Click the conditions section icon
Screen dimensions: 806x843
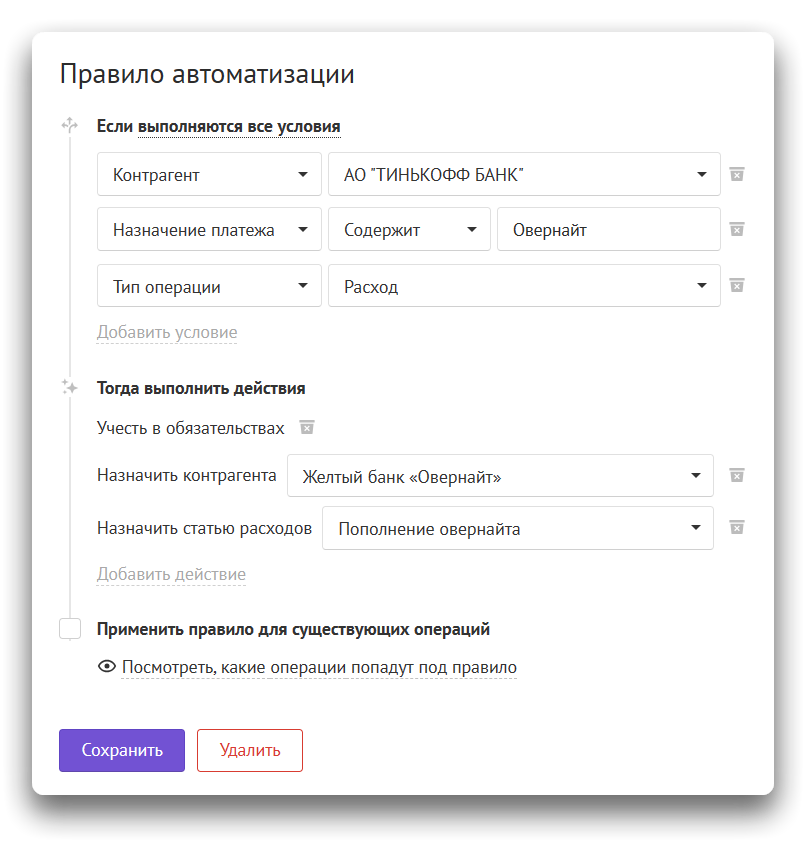click(69, 125)
